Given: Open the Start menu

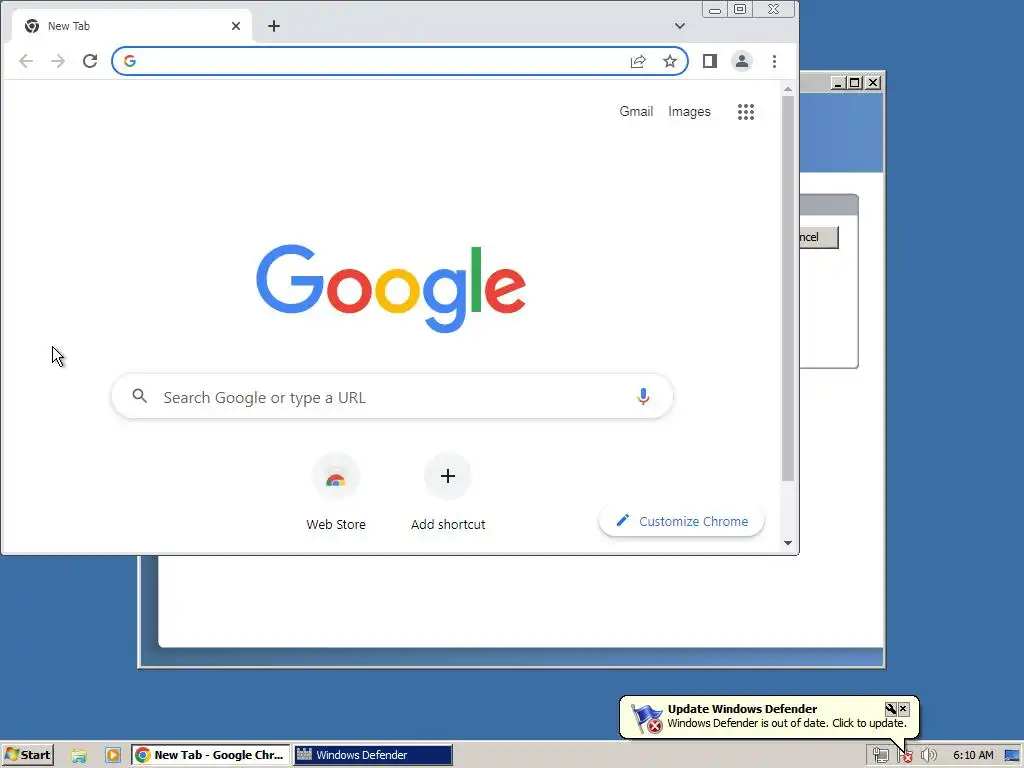Looking at the screenshot, I should tap(27, 755).
